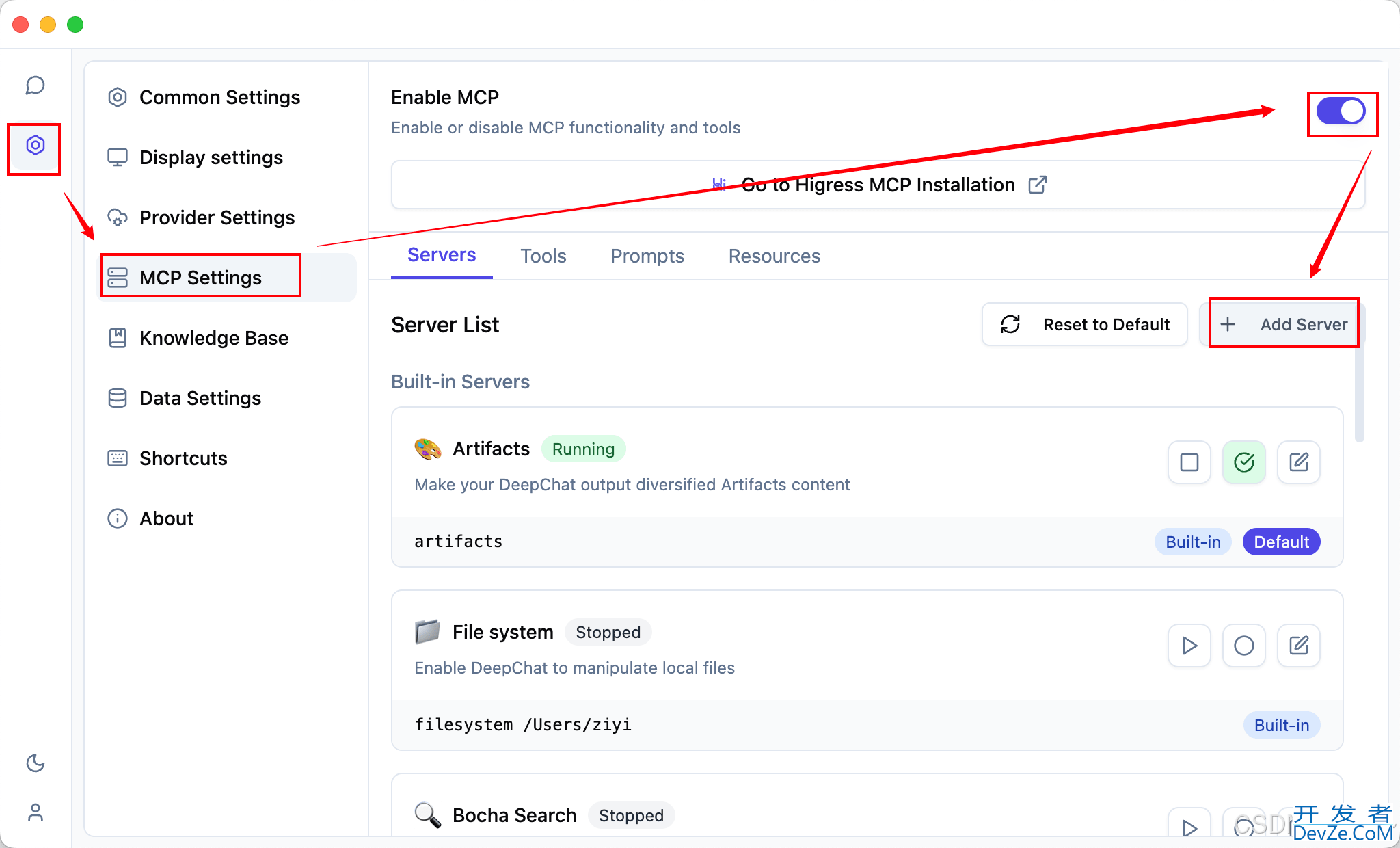The image size is (1400, 848).
Task: Edit the Artifacts server configuration
Action: tap(1299, 462)
